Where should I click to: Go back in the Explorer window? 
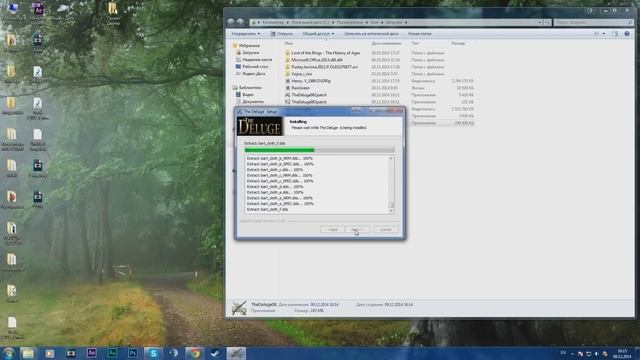coord(231,22)
